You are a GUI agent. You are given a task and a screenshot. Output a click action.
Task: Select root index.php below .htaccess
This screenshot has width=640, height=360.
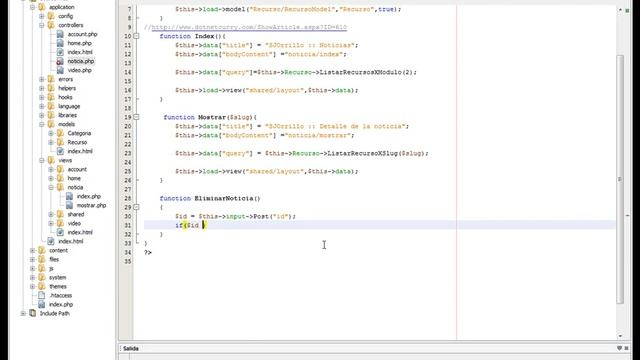[x=61, y=304]
